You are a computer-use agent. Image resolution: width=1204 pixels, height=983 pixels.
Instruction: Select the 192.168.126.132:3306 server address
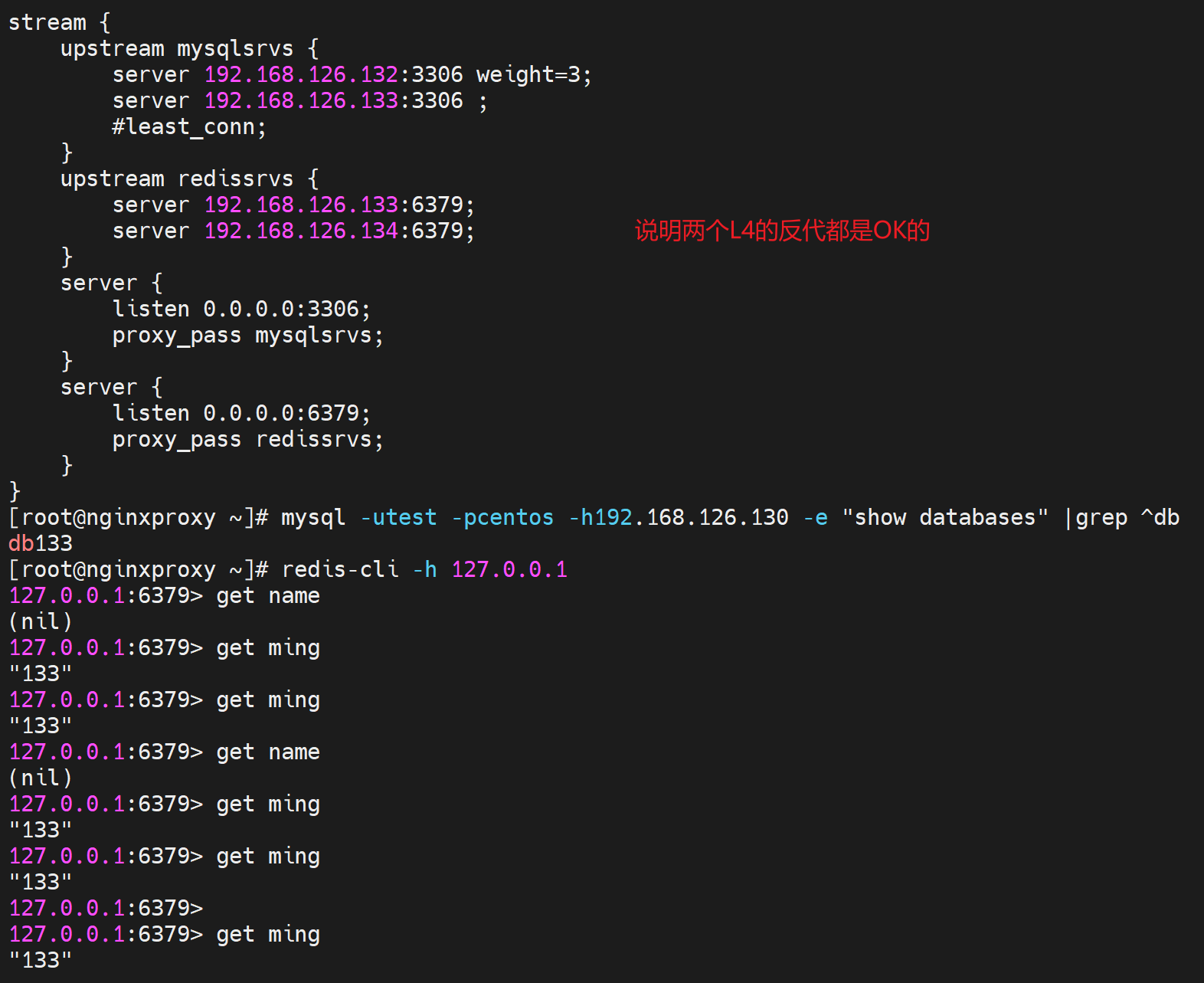tap(333, 75)
